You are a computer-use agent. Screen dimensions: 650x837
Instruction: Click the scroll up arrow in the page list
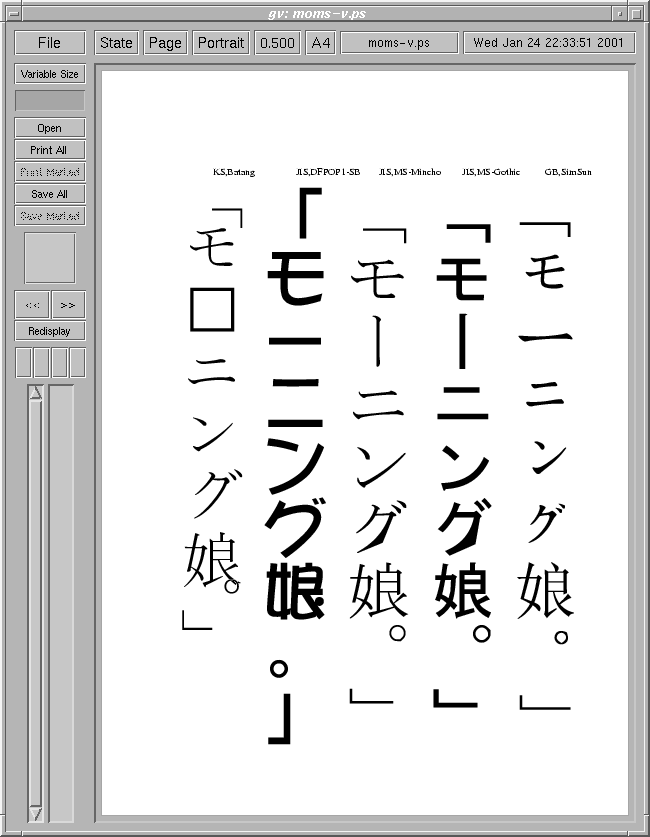click(36, 393)
